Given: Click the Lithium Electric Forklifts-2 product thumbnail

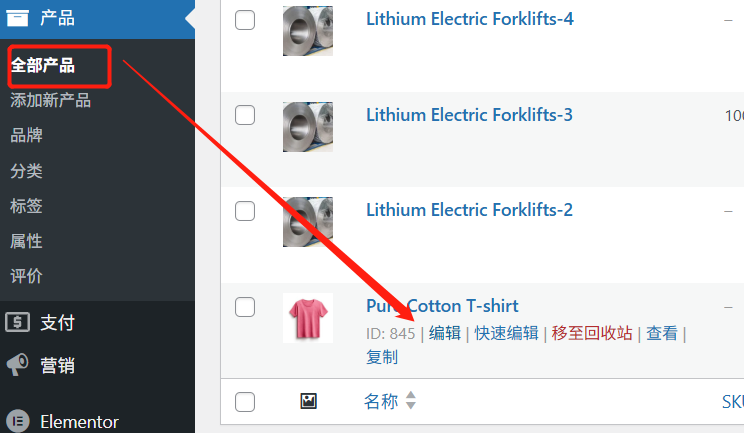Looking at the screenshot, I should point(308,221).
